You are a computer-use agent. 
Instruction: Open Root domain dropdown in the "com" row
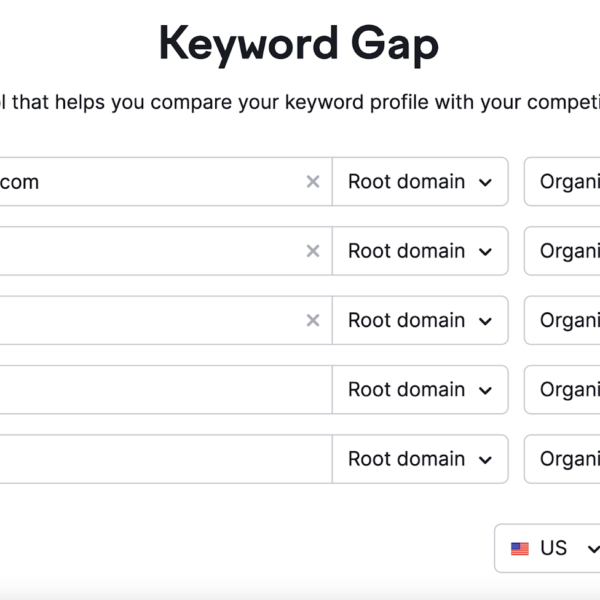tap(420, 182)
